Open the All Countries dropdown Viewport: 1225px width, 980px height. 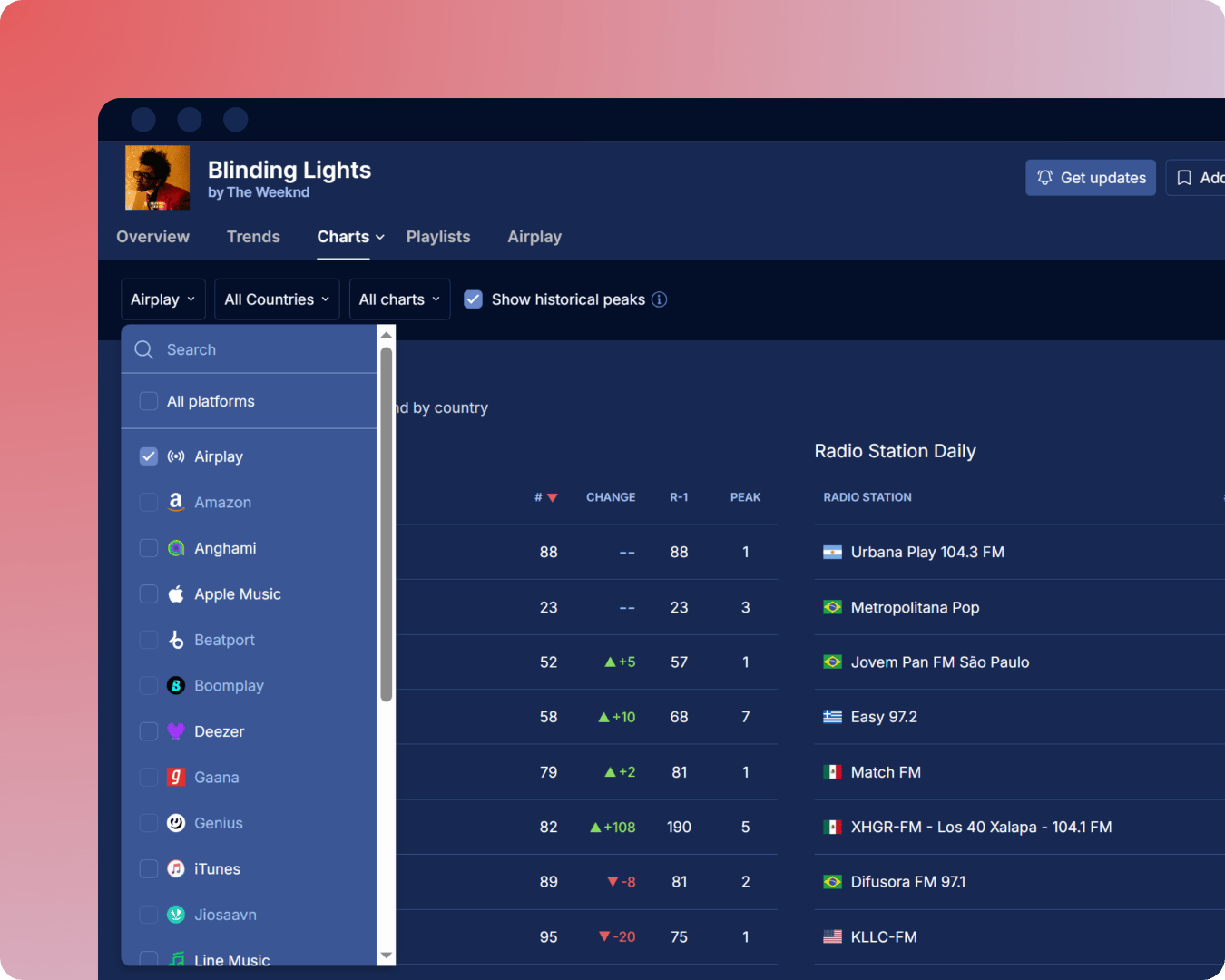click(277, 299)
